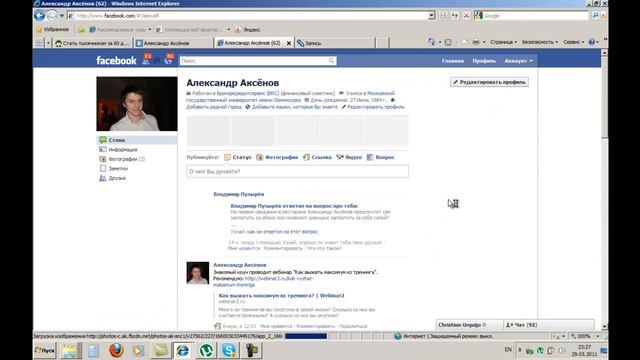
Task: Open the Quick Tabs grid icon
Action: 39,43
